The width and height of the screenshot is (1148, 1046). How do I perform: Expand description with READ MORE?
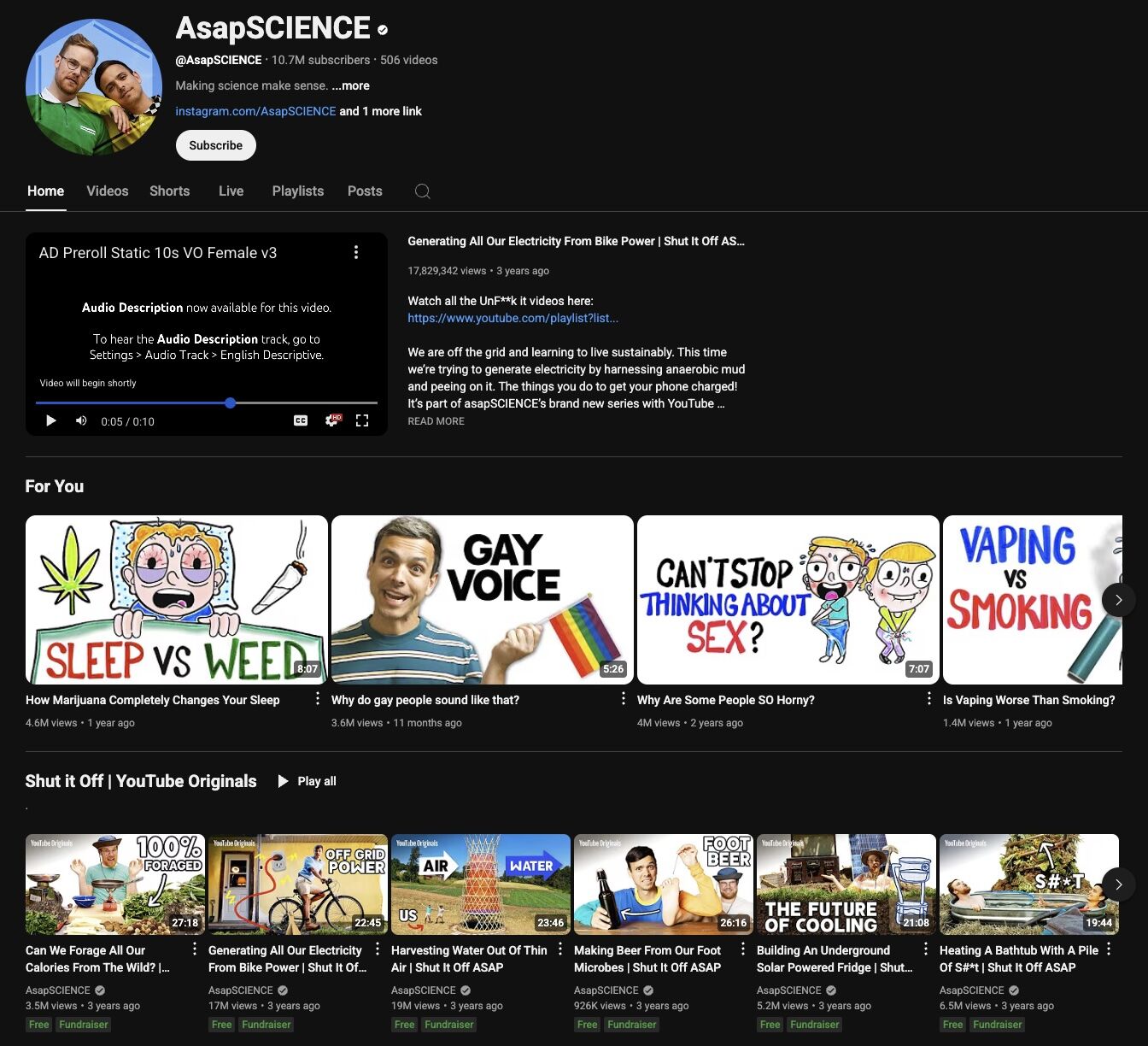coord(436,421)
